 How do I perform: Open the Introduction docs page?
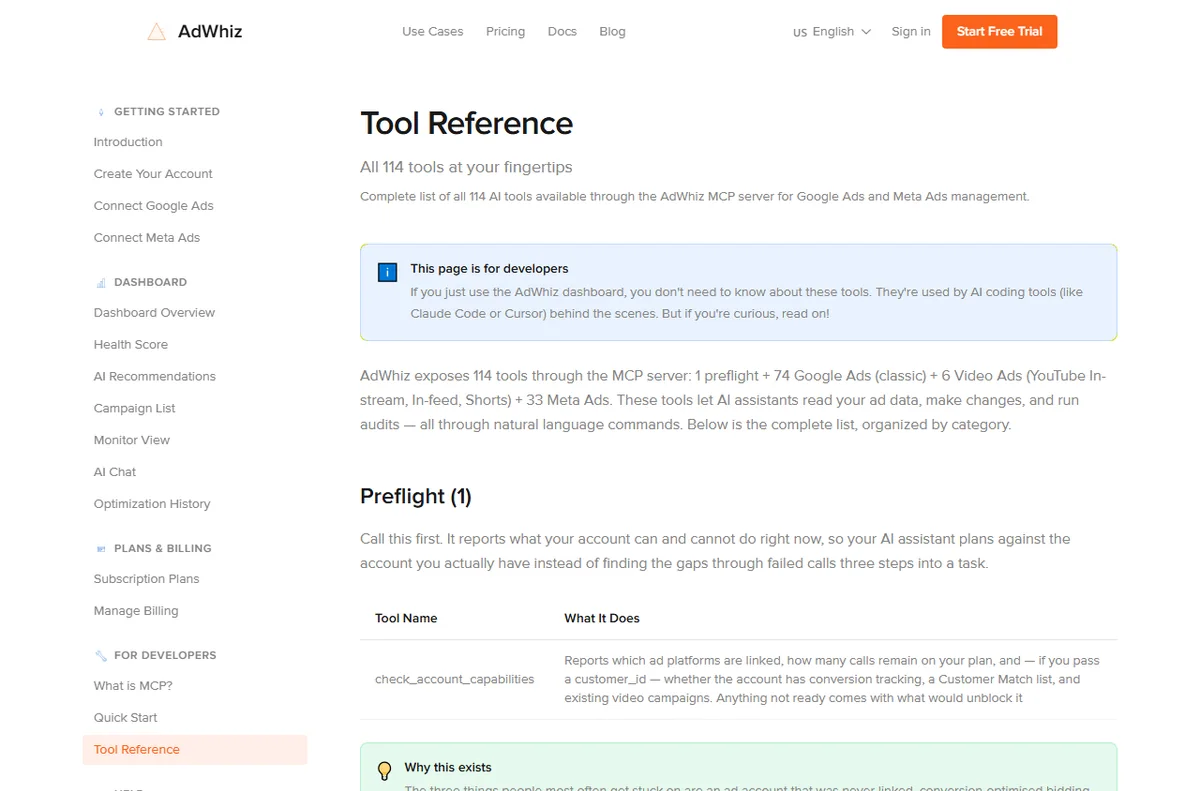128,142
